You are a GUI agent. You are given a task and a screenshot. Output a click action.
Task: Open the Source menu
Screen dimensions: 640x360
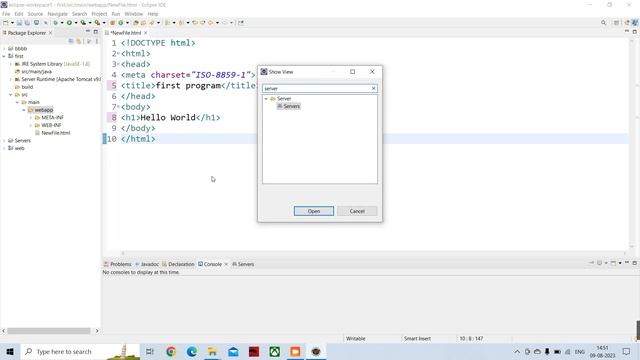click(x=35, y=14)
